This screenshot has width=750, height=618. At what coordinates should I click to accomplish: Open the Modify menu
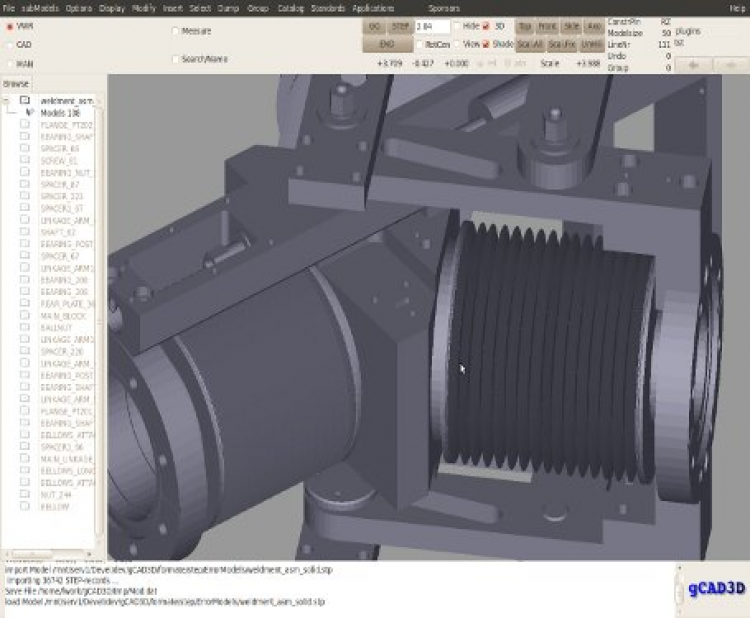pyautogui.click(x=143, y=8)
